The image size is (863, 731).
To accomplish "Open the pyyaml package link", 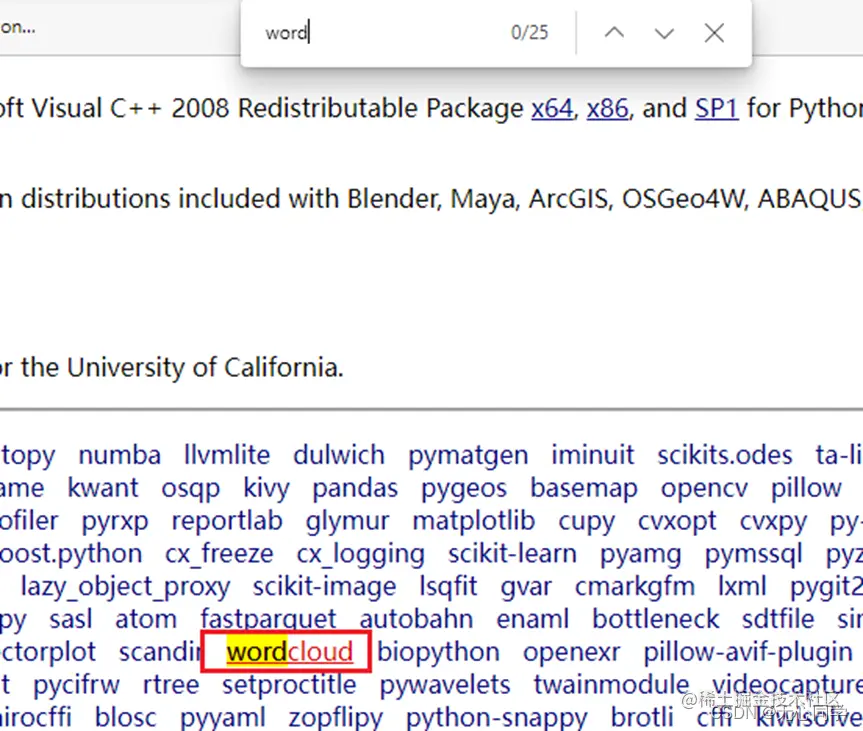I will click(222, 718).
